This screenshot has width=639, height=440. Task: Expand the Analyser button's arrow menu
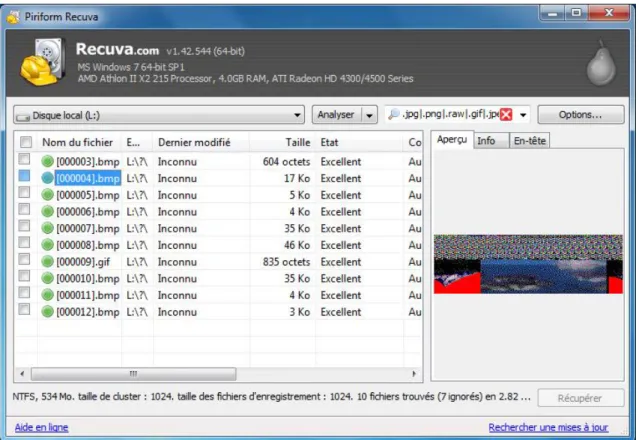coord(369,115)
